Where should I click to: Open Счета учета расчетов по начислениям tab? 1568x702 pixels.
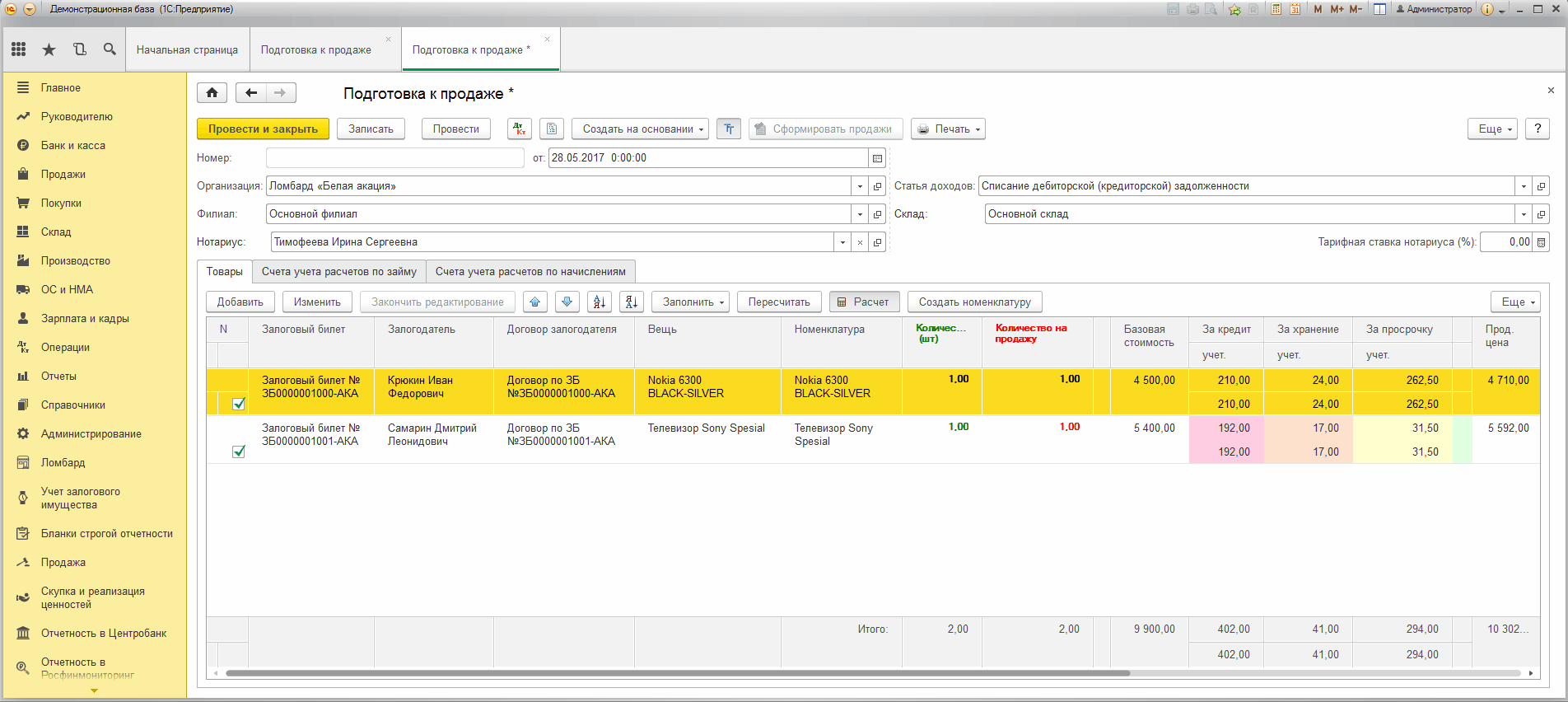tap(530, 272)
